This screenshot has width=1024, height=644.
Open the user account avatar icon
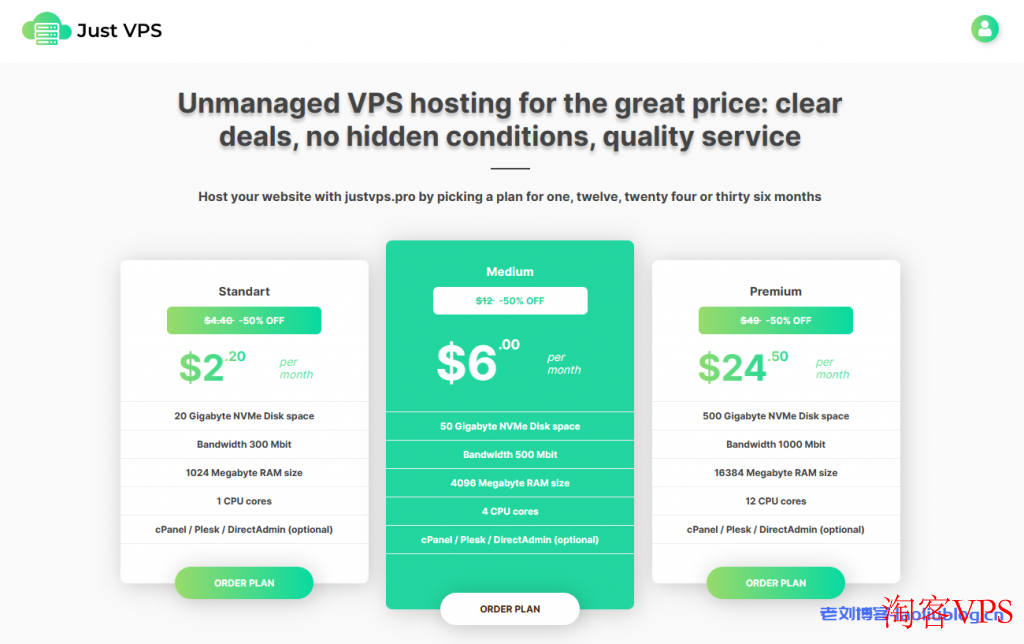[984, 29]
